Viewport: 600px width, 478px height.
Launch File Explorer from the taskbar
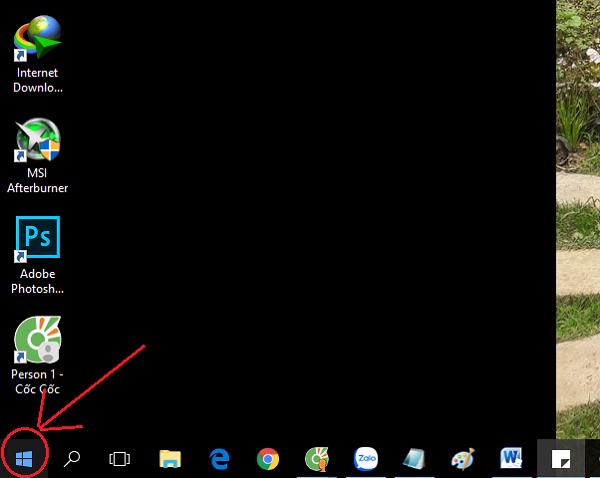(x=170, y=459)
